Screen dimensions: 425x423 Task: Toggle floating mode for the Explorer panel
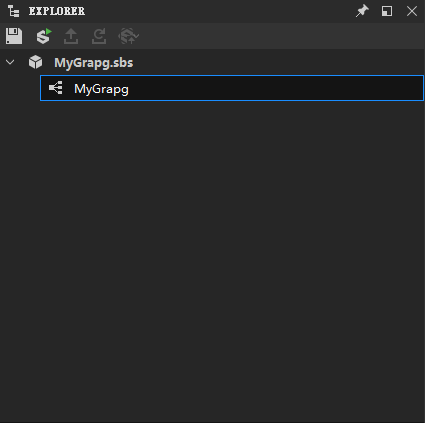[x=387, y=11]
